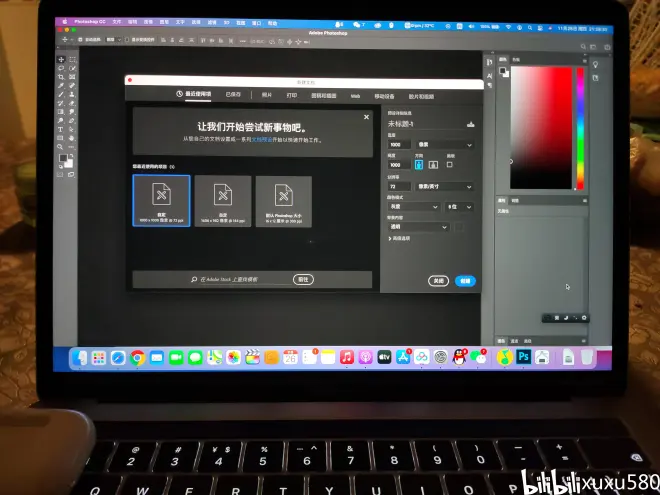The image size is (660, 495).
Task: Open Final Cut Pro from the Dock
Action: tap(253, 358)
